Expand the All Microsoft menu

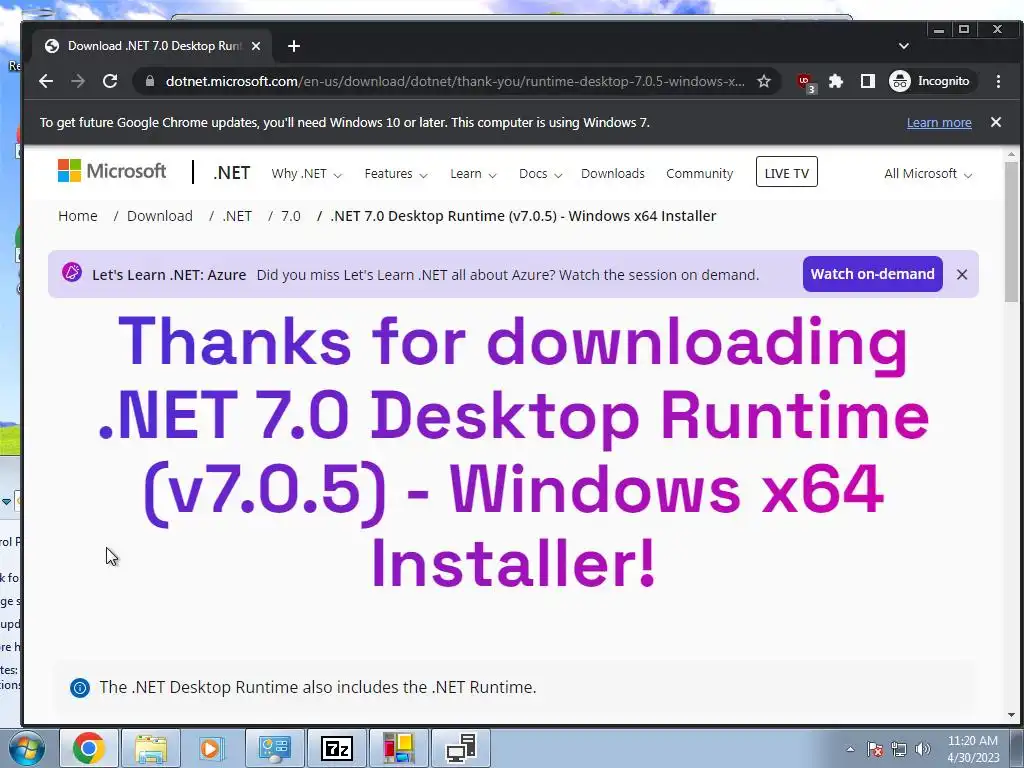point(928,174)
